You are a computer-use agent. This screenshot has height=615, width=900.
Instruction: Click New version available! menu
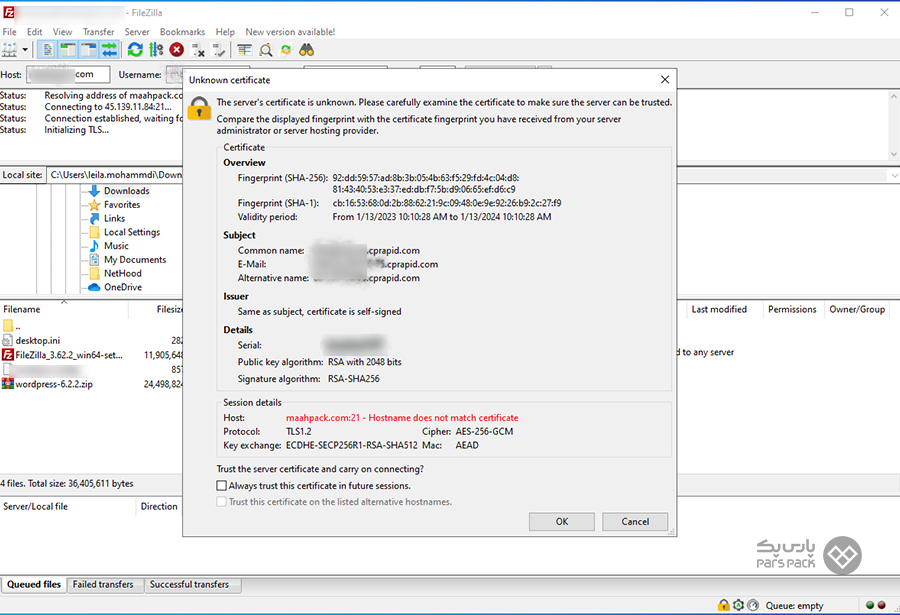[x=290, y=32]
